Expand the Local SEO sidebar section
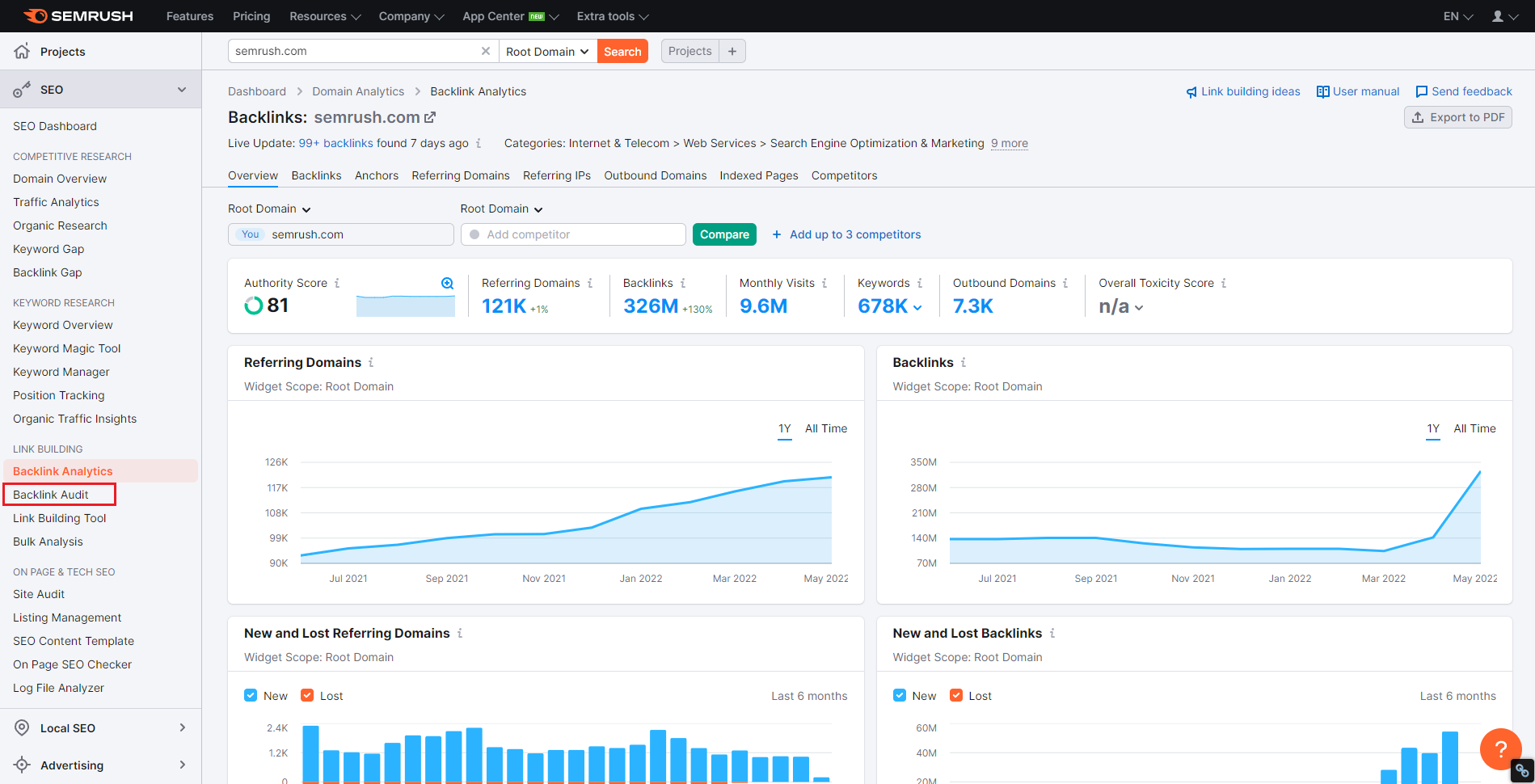Image resolution: width=1535 pixels, height=784 pixels. [183, 727]
